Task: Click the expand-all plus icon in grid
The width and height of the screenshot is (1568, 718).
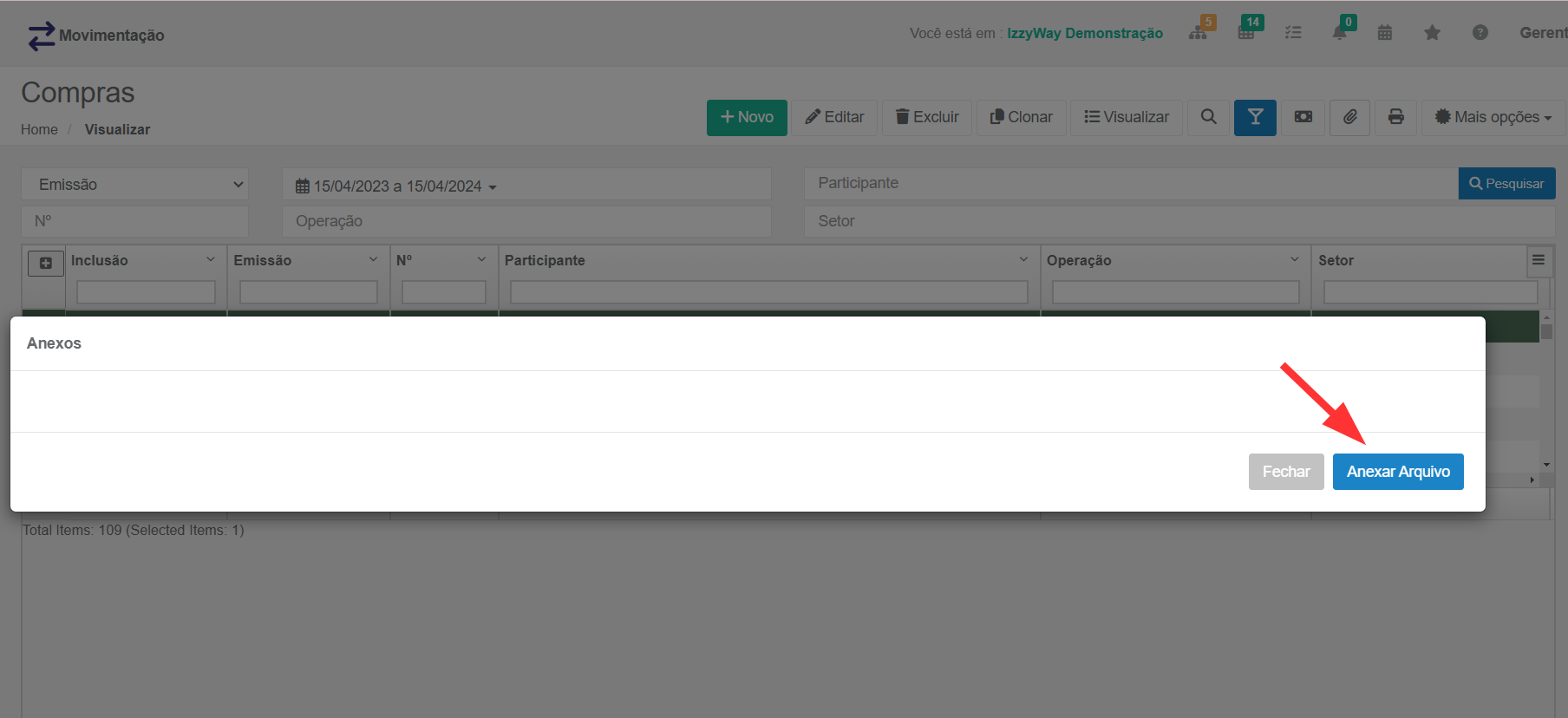Action: click(46, 263)
